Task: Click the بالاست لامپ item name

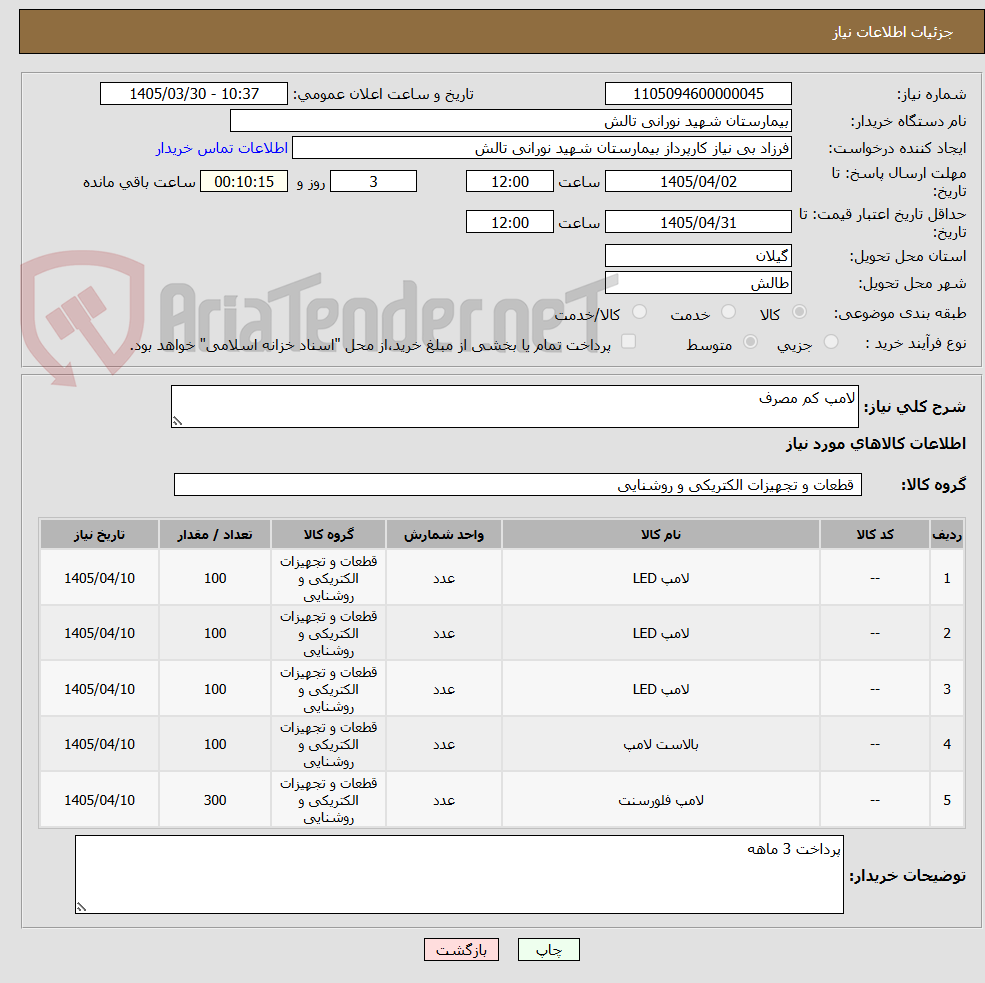Action: pyautogui.click(x=661, y=745)
